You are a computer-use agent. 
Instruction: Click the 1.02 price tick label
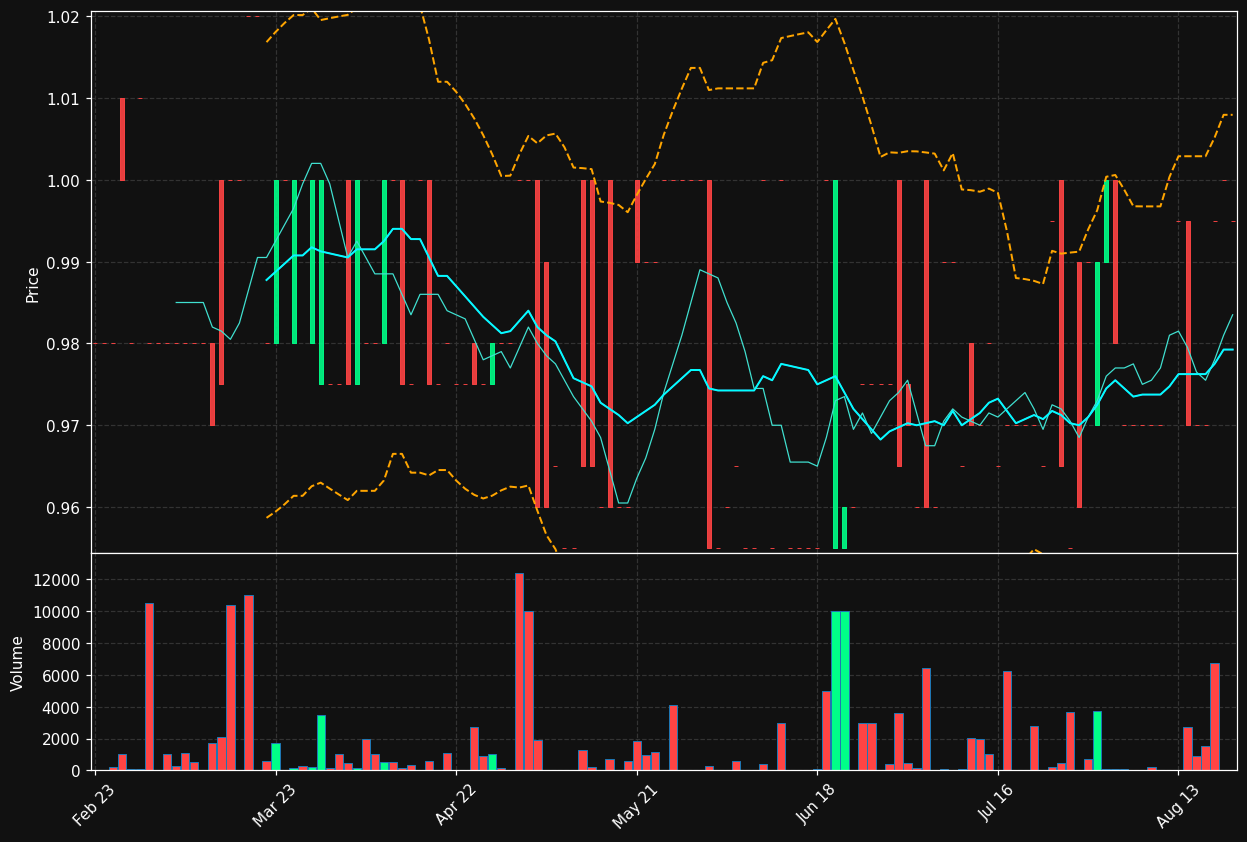tap(65, 17)
